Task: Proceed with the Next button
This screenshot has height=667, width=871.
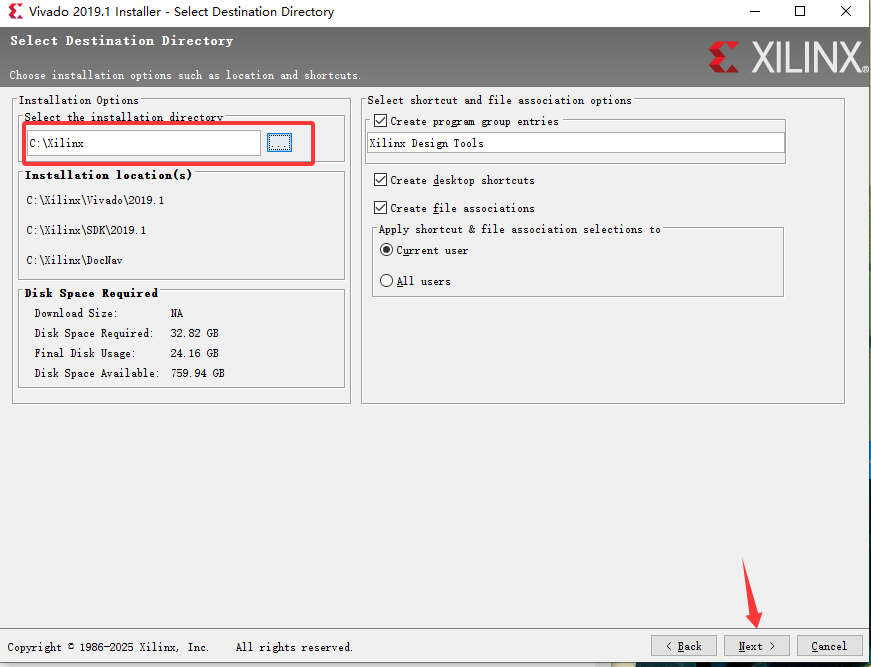Action: click(x=757, y=646)
